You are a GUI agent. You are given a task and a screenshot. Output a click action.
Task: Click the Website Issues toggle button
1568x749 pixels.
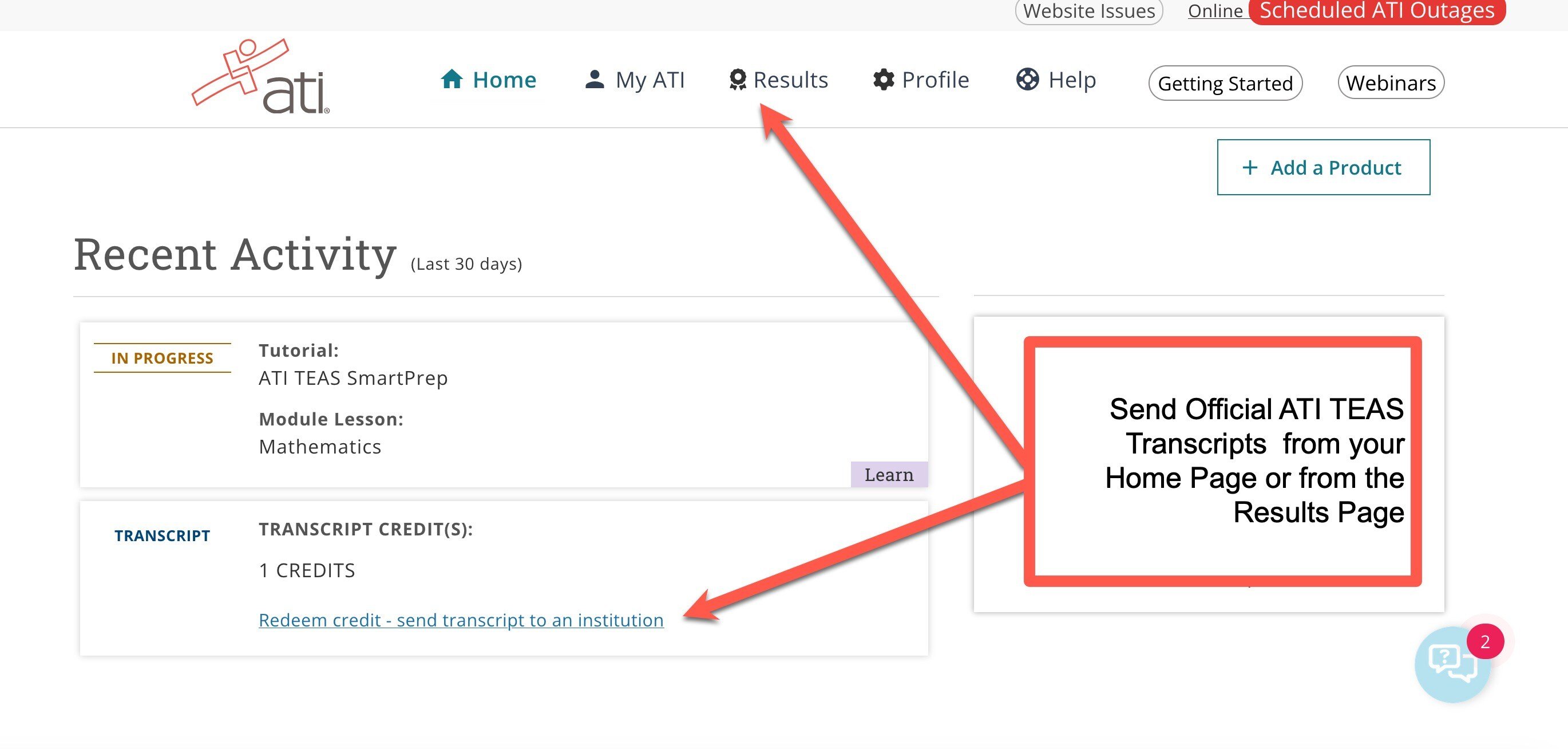coord(1086,11)
